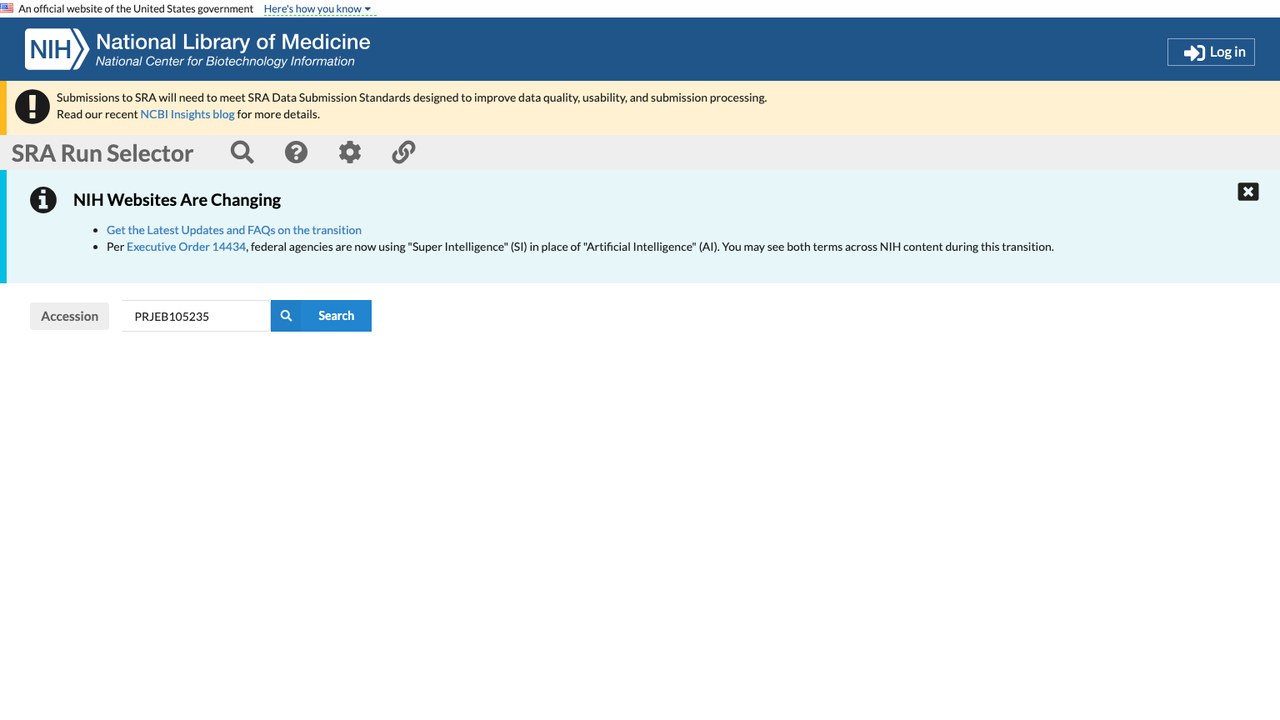1280x720 pixels.
Task: Open the NCBI Insights blog link
Action: (x=188, y=114)
